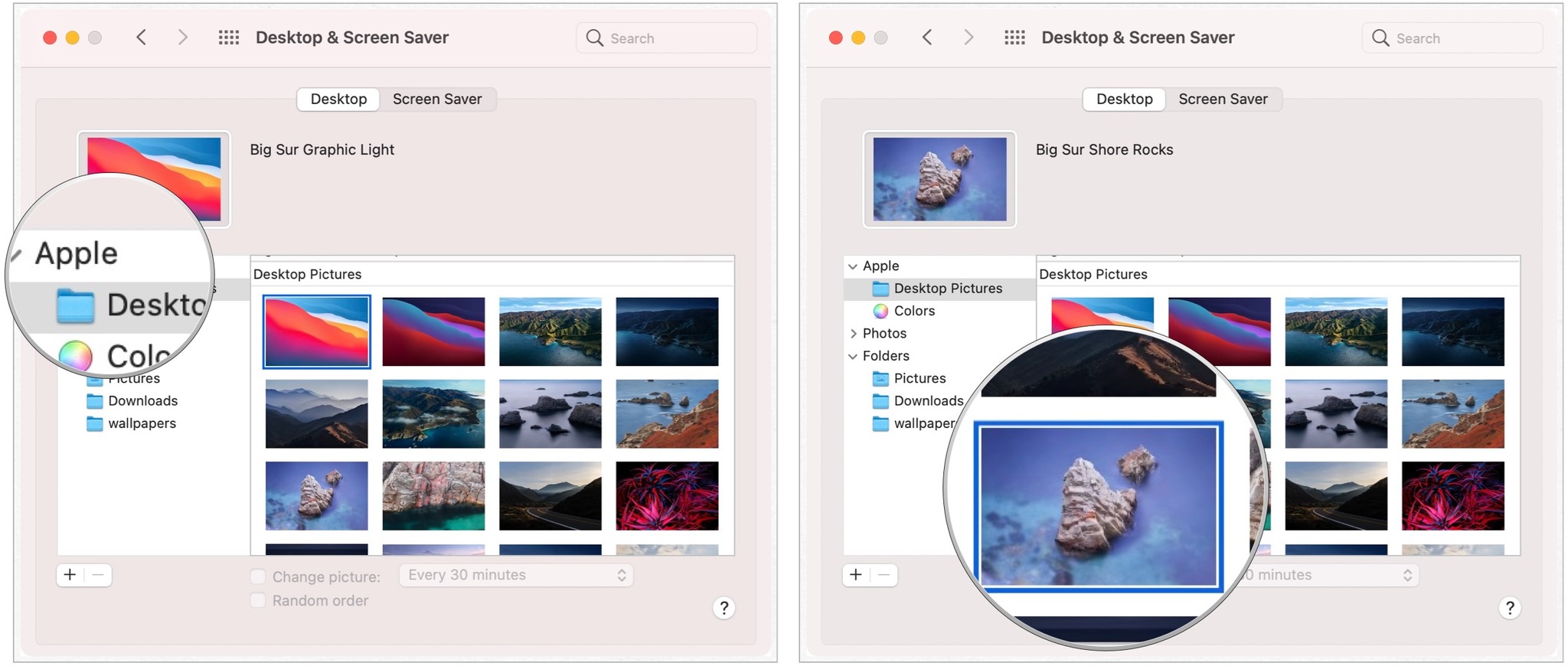
Task: Enable the Random order checkbox
Action: [258, 600]
